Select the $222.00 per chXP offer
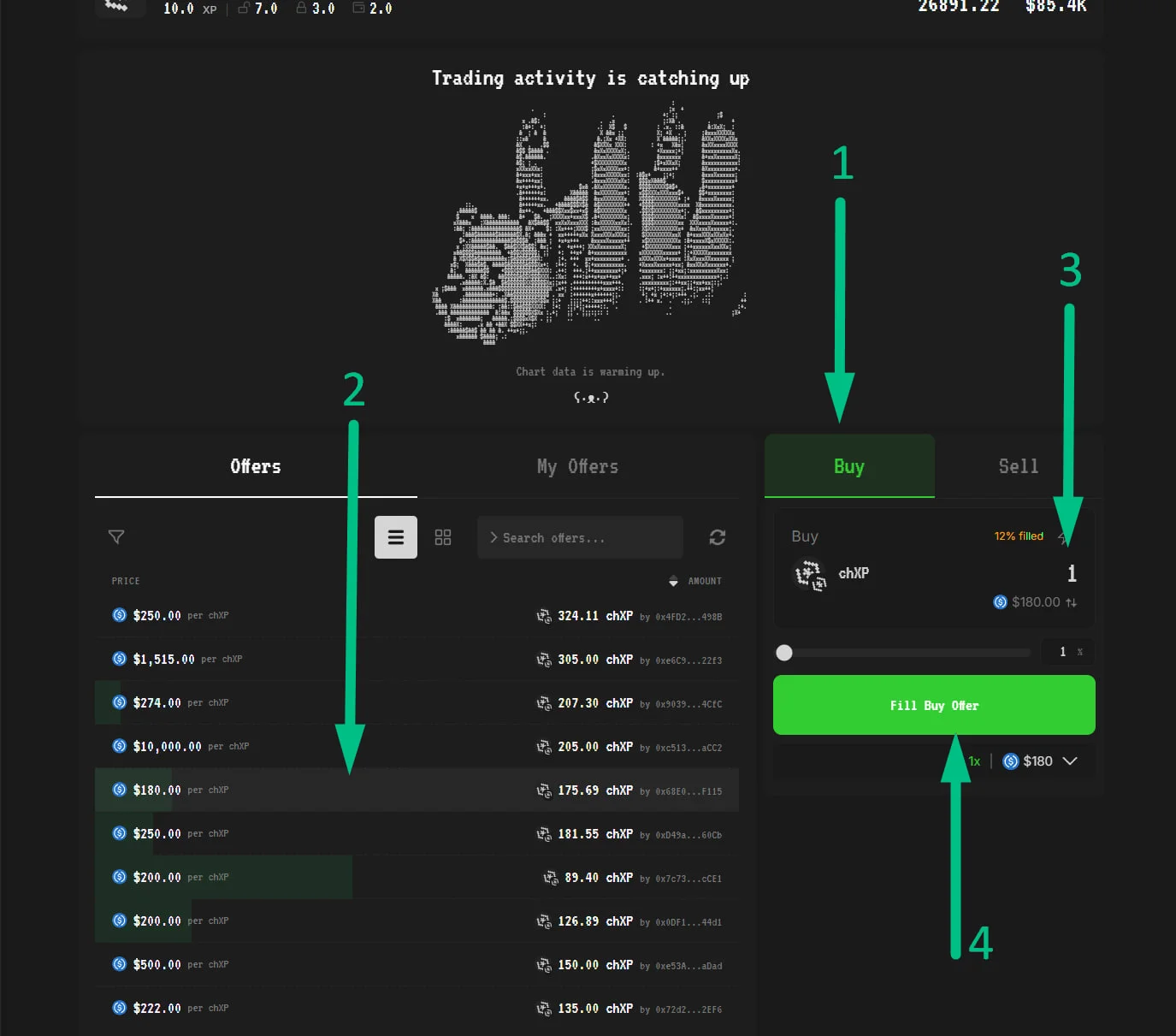 point(417,1008)
